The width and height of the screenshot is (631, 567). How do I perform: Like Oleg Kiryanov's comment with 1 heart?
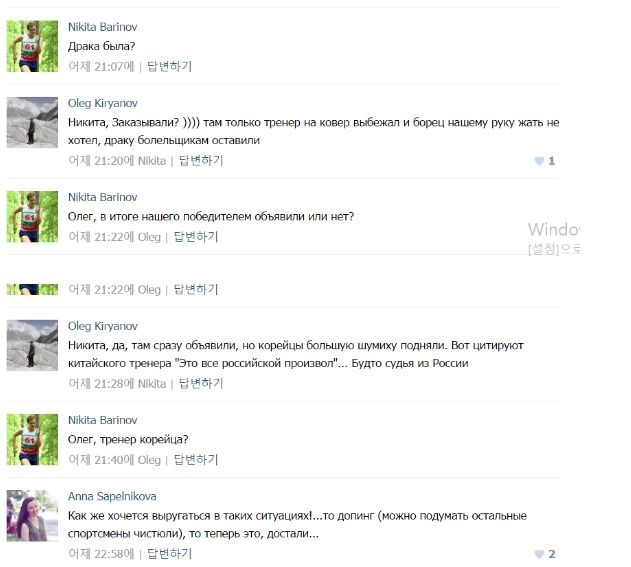(539, 161)
